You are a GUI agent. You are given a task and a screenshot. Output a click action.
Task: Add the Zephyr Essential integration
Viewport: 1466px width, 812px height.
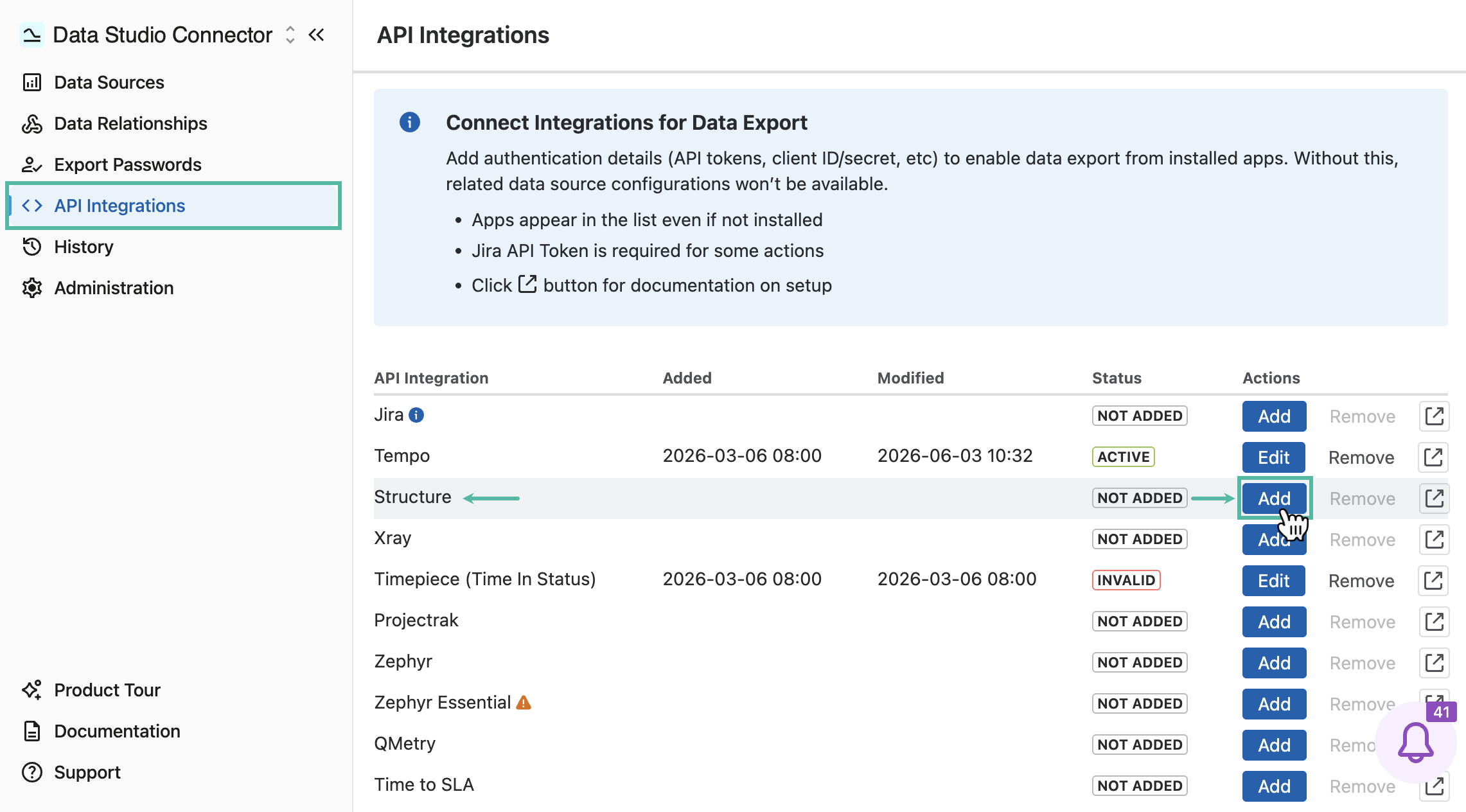pos(1274,704)
